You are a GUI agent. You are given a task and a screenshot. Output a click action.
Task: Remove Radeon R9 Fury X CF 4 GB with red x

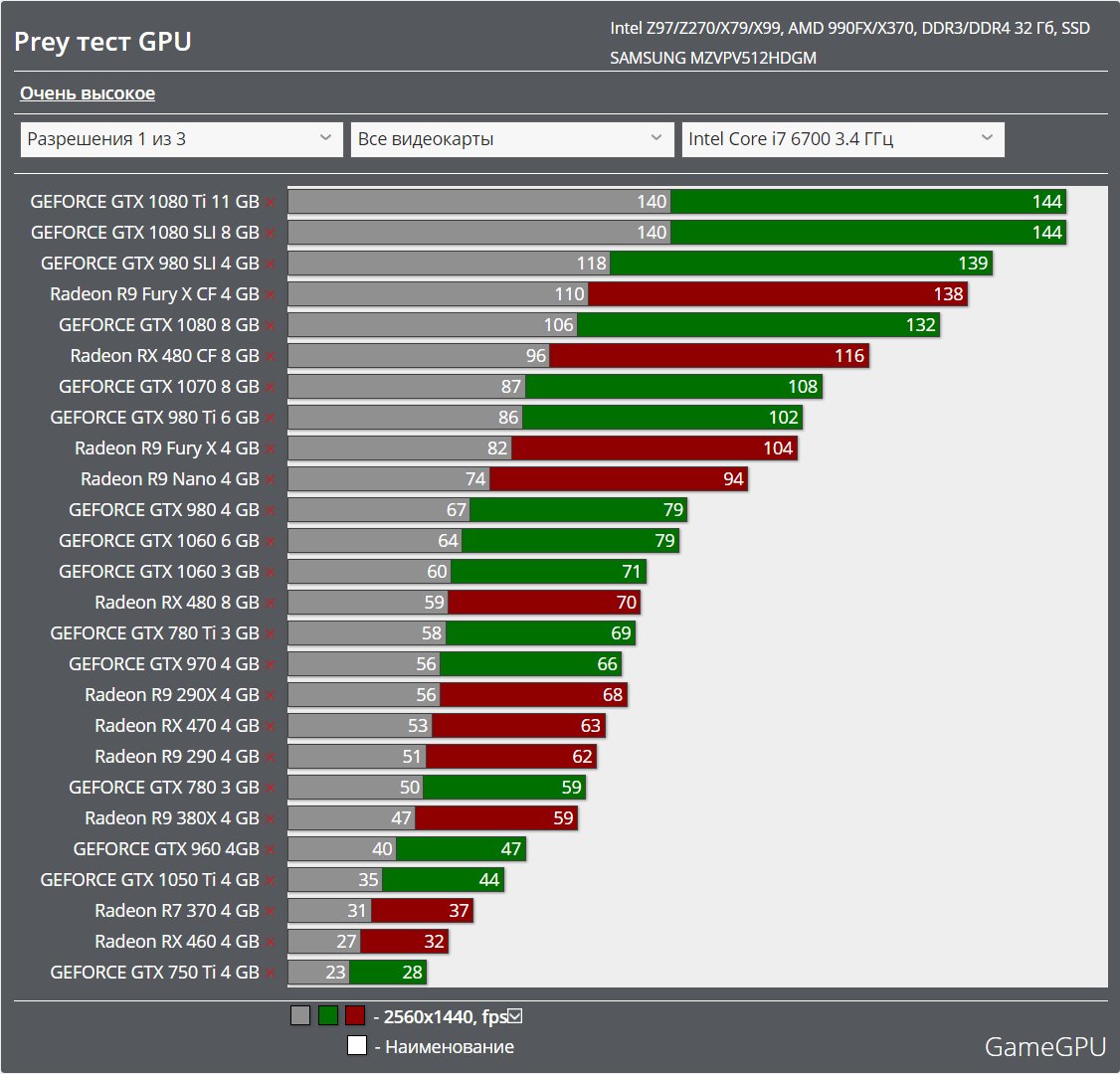pos(270,295)
